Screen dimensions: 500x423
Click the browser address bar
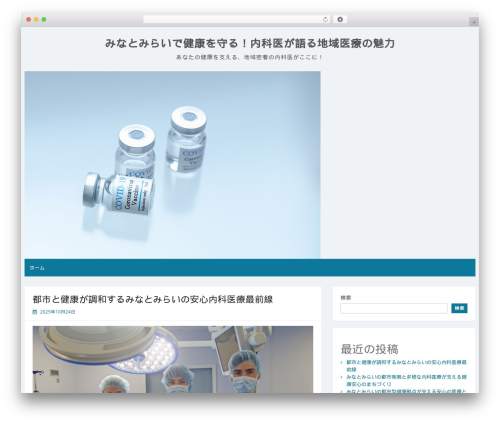pos(236,20)
